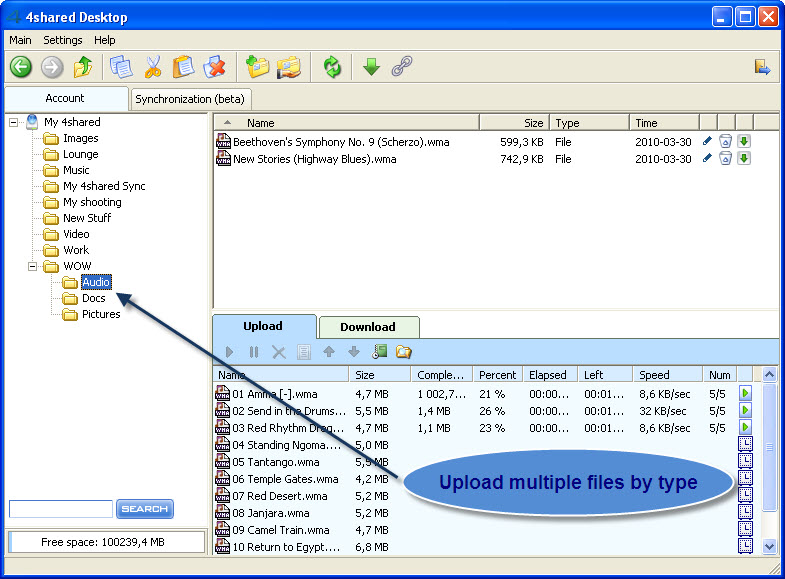Click the Copy files toolbar icon
Screen dimensions: 785x579
click(x=121, y=67)
